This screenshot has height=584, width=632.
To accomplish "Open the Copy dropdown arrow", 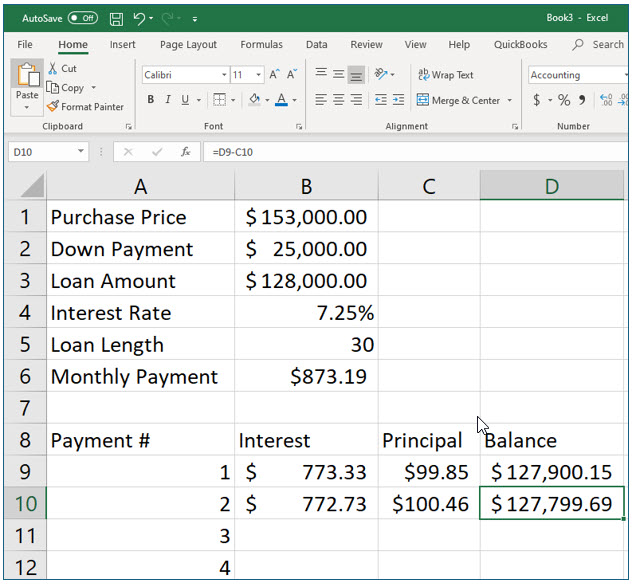I will pyautogui.click(x=94, y=87).
